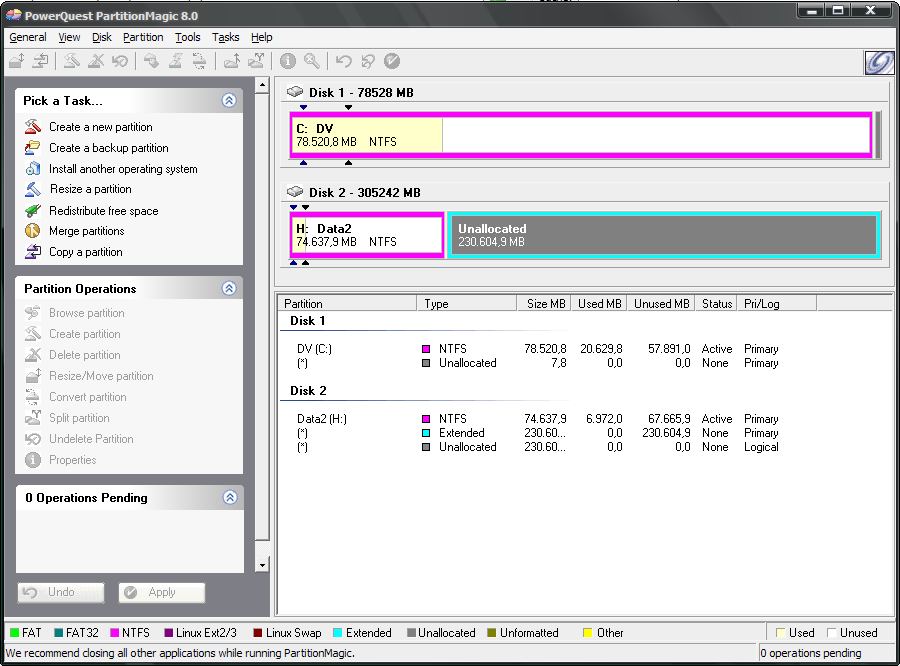Click the left panel scrollbar down arrow
The width and height of the screenshot is (900, 666).
(x=262, y=565)
